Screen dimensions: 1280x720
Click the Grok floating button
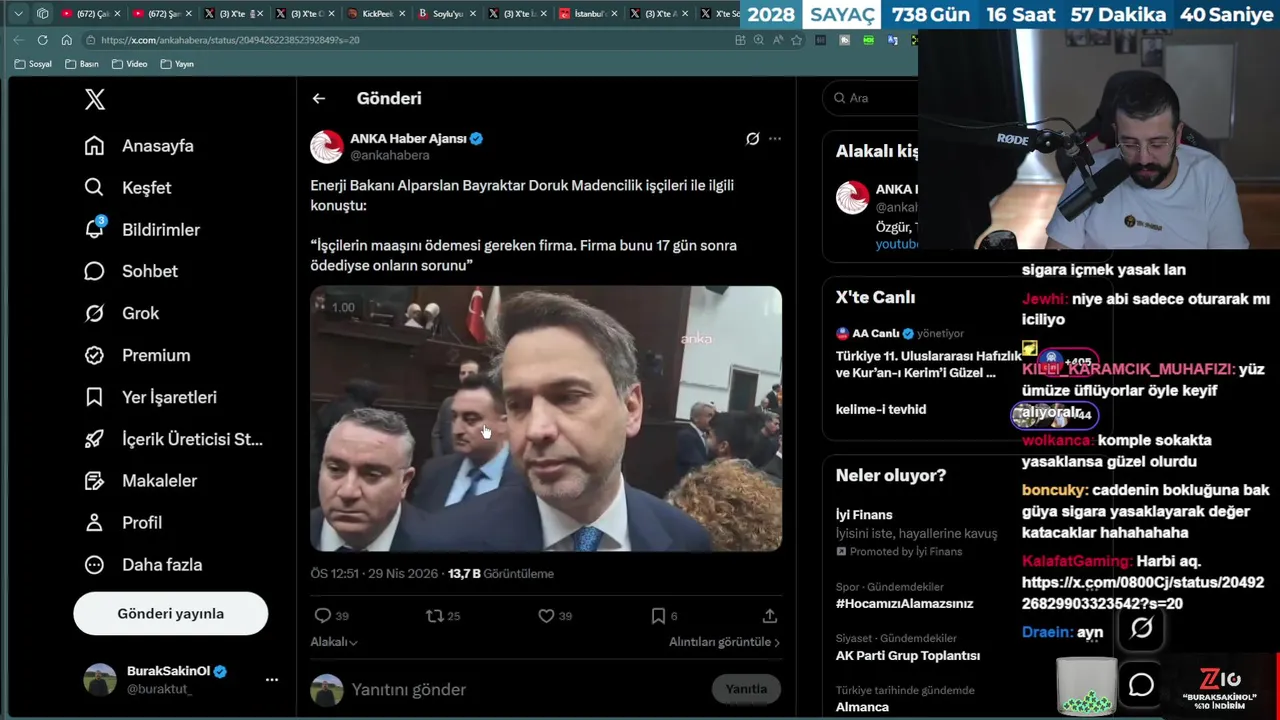[x=1141, y=628]
